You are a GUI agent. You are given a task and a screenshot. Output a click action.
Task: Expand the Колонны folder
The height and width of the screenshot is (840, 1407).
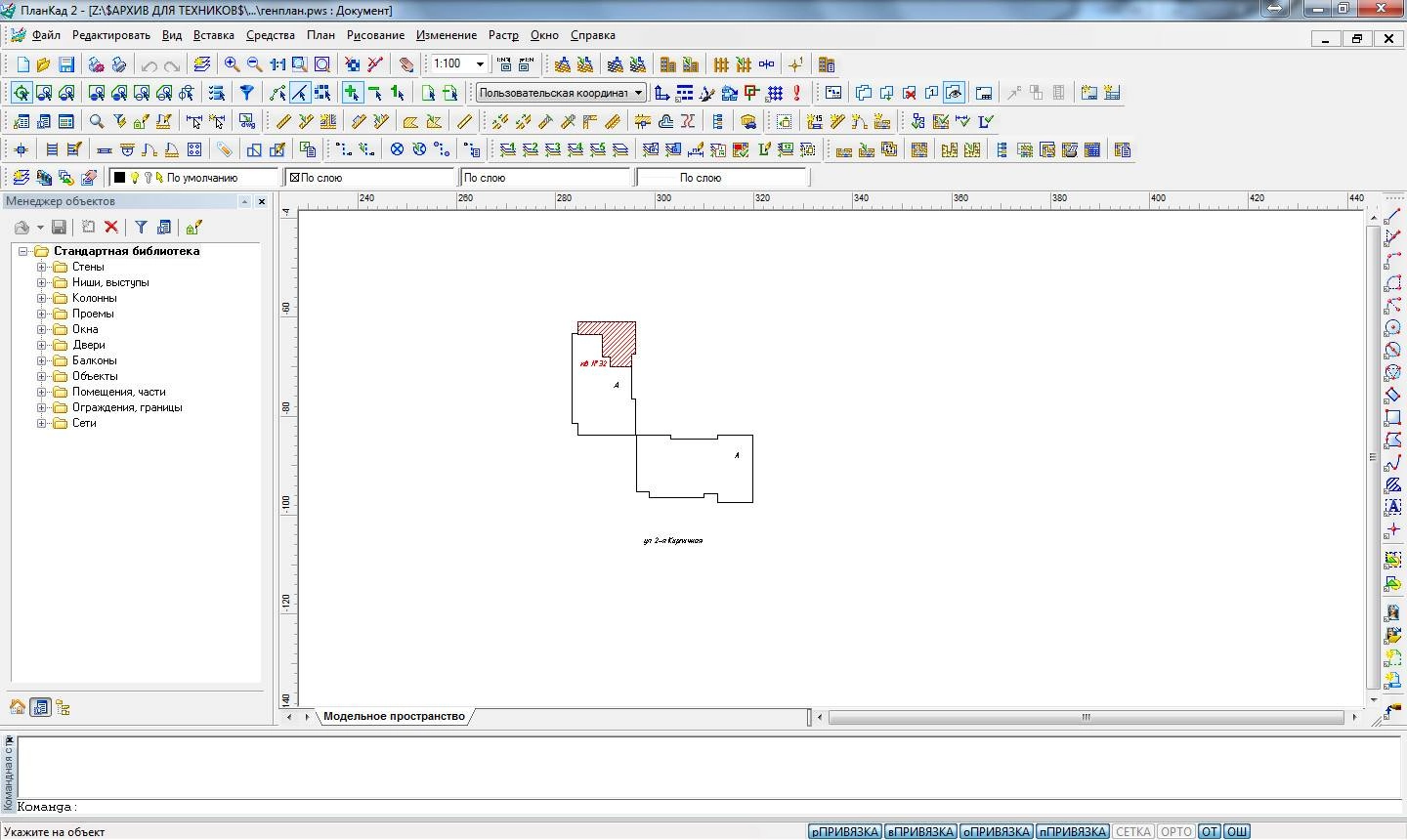point(42,298)
